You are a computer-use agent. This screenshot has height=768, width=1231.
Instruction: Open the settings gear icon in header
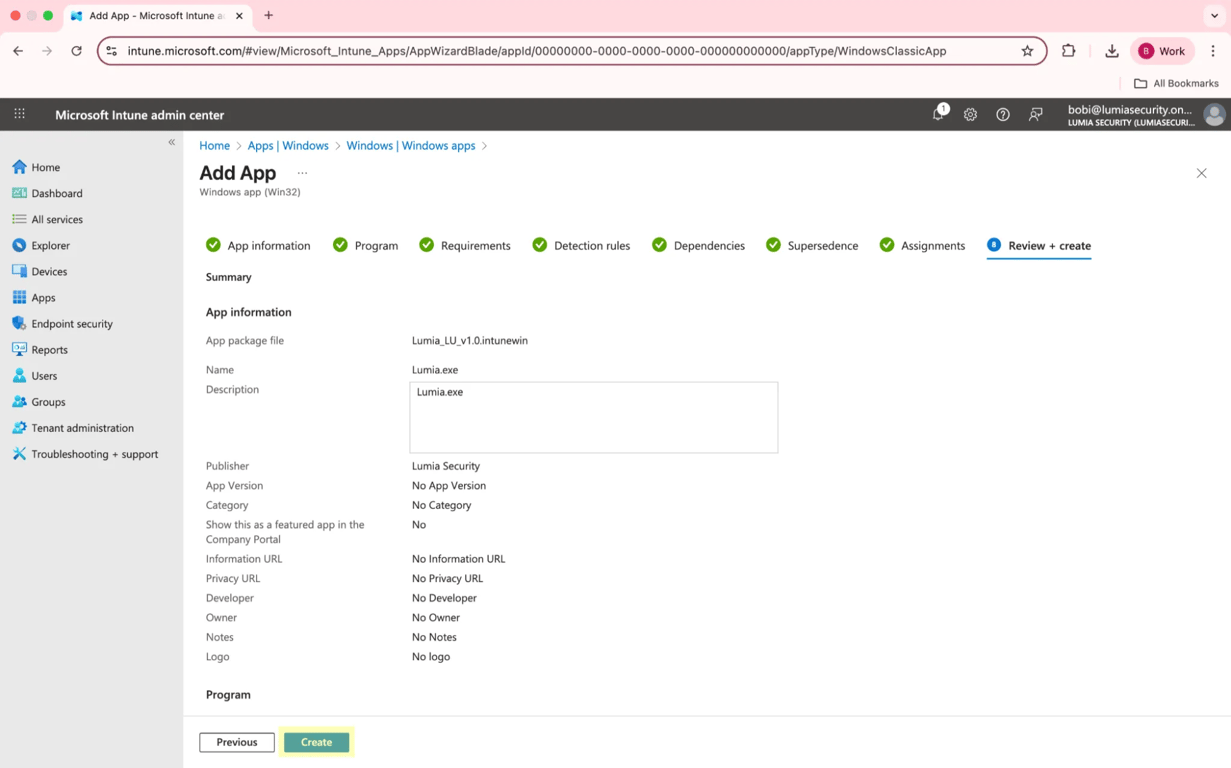point(970,115)
